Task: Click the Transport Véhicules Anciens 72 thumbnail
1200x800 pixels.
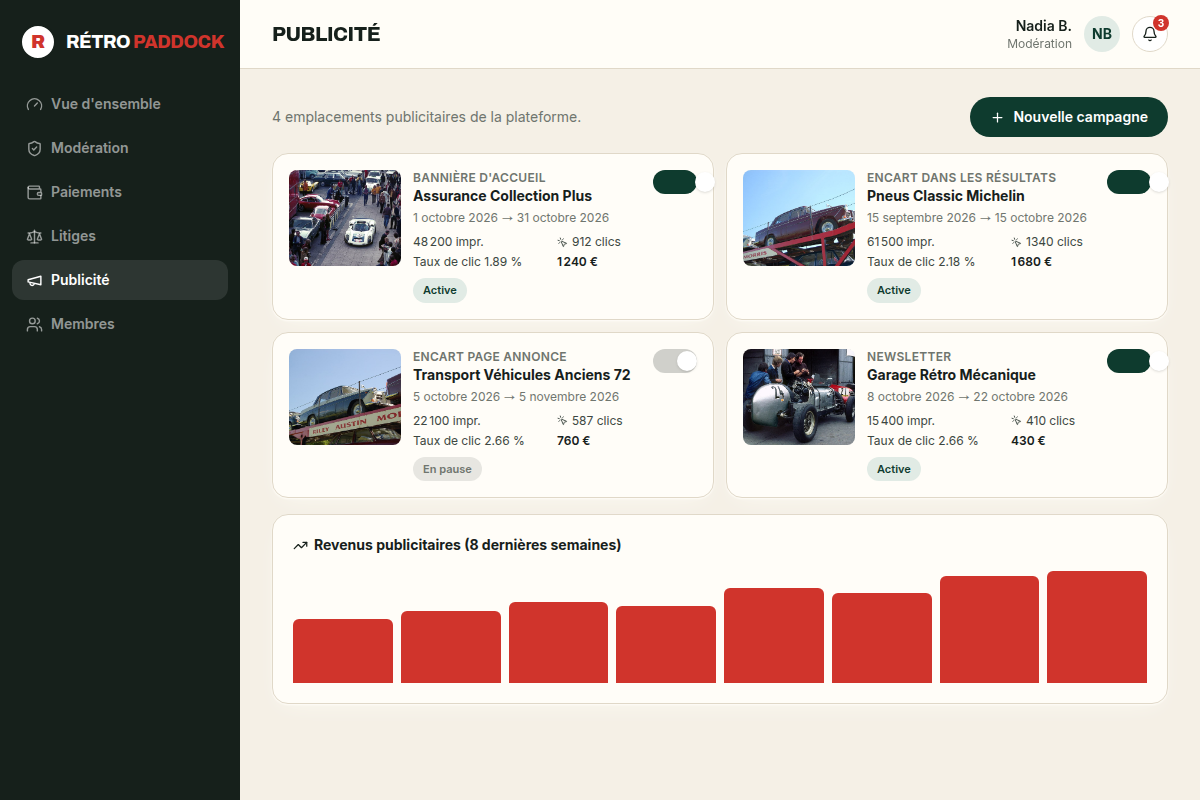Action: [x=345, y=397]
